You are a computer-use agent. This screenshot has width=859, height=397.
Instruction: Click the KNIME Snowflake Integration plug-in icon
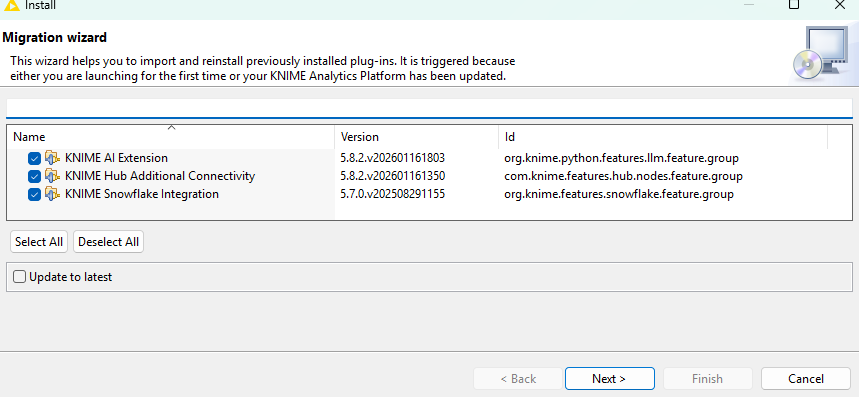pos(53,194)
